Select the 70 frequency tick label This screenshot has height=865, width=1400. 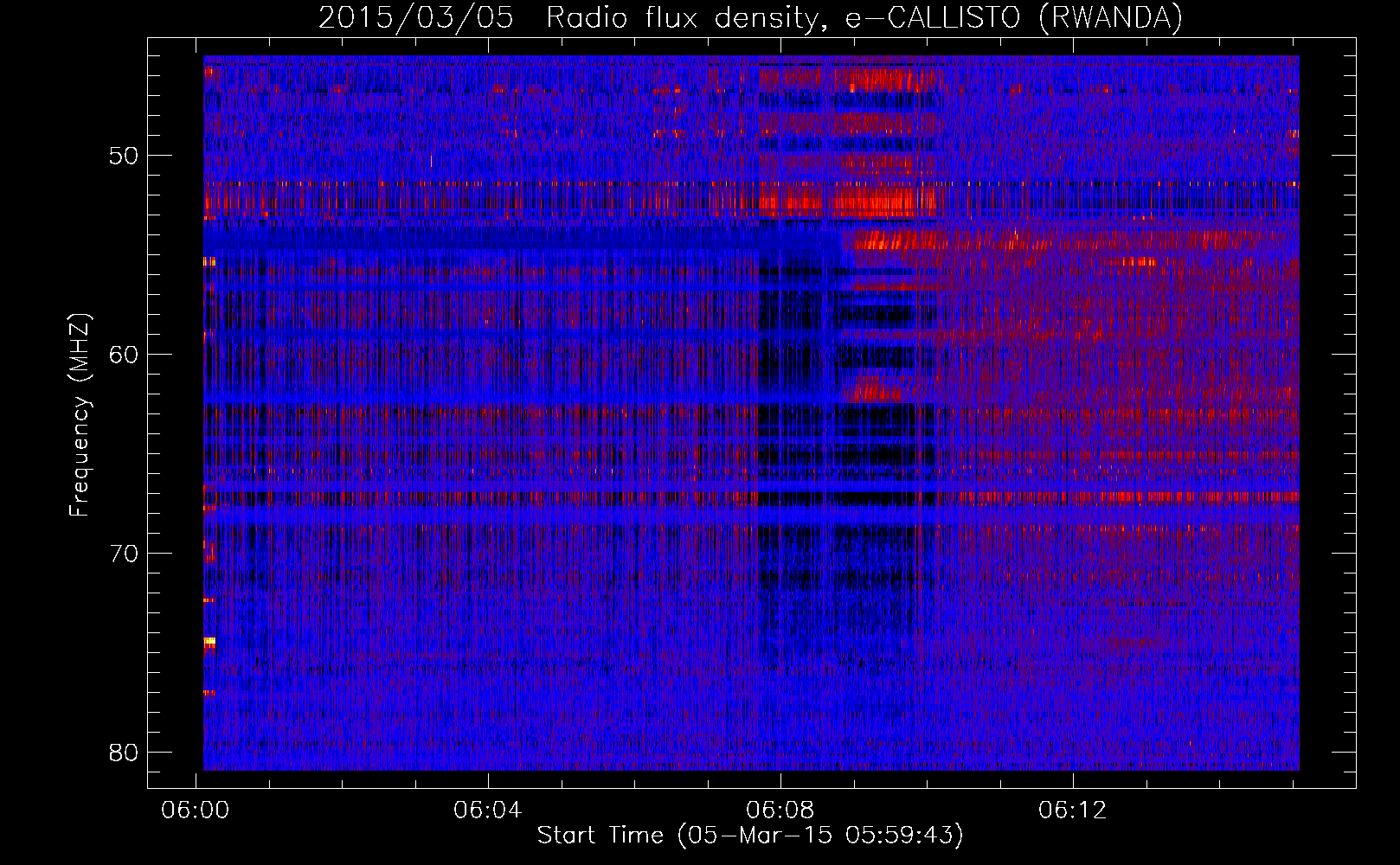coord(125,554)
